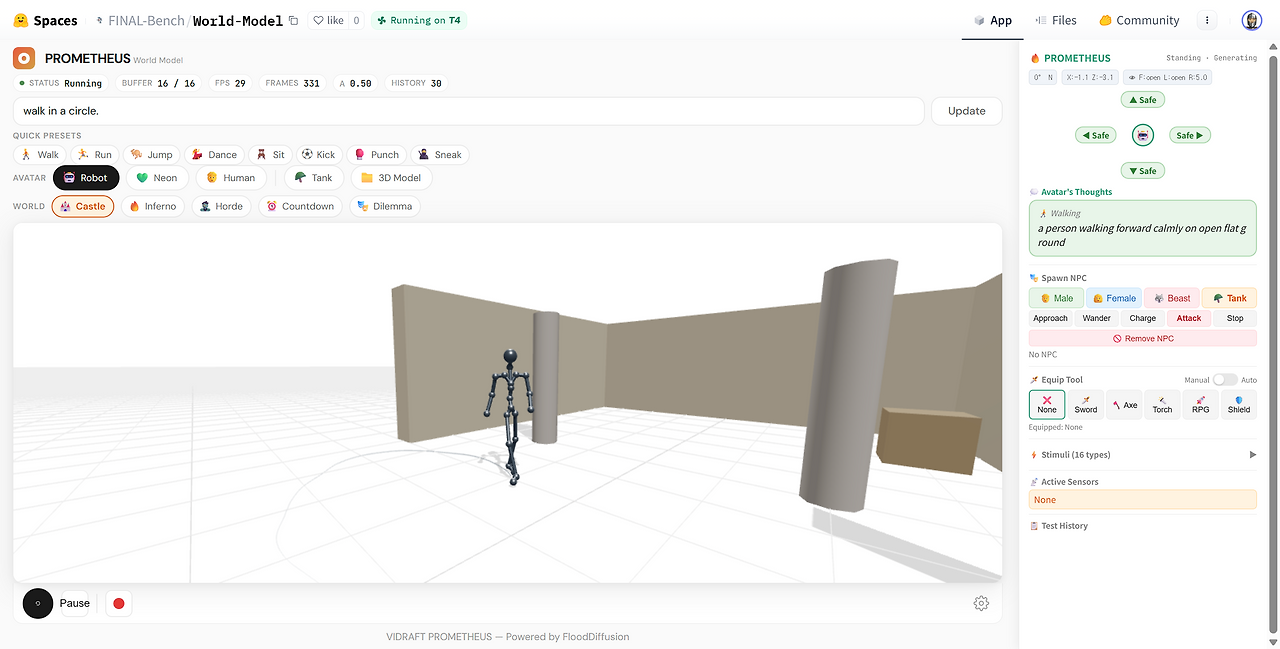
Task: Click the red record button
Action: (x=119, y=603)
